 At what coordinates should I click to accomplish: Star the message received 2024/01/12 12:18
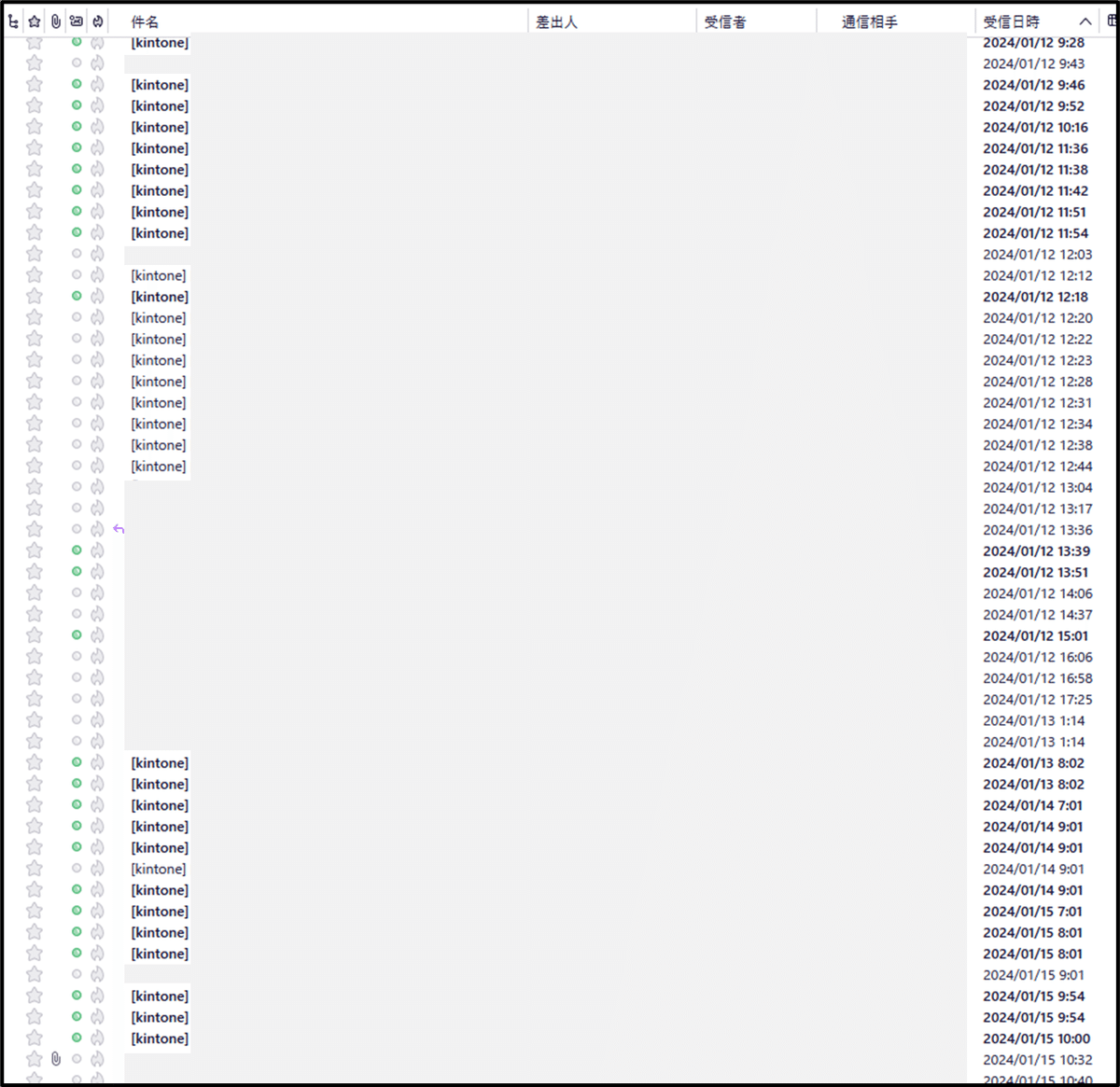point(35,297)
